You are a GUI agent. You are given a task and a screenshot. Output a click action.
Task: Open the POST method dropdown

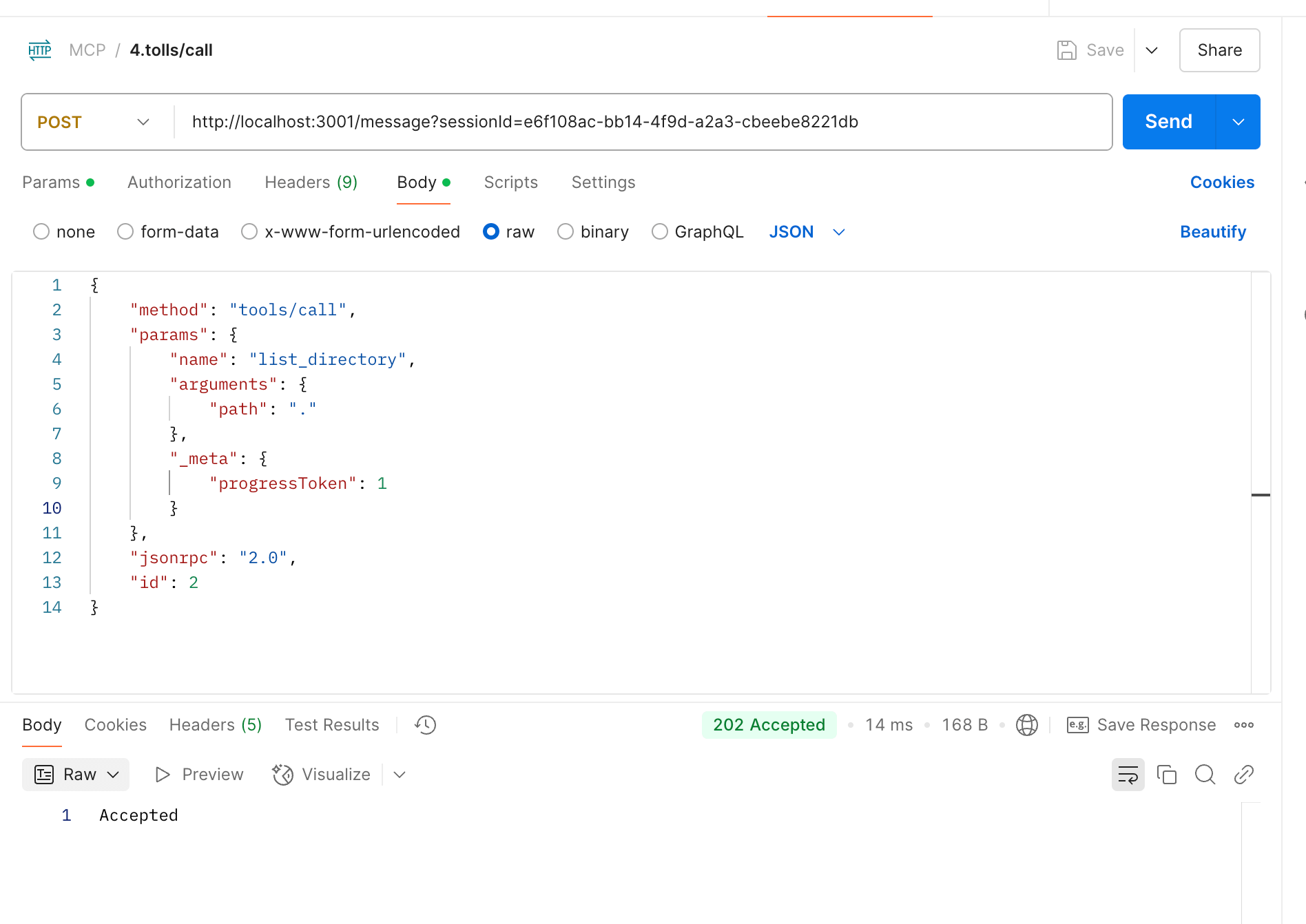94,122
